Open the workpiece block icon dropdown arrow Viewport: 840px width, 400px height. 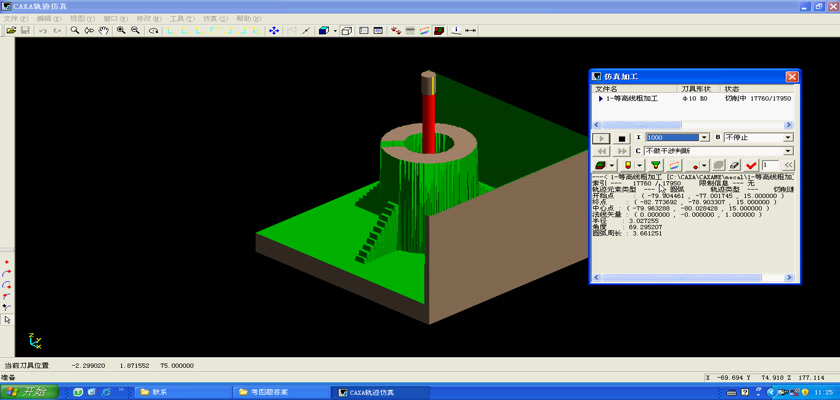[x=612, y=165]
